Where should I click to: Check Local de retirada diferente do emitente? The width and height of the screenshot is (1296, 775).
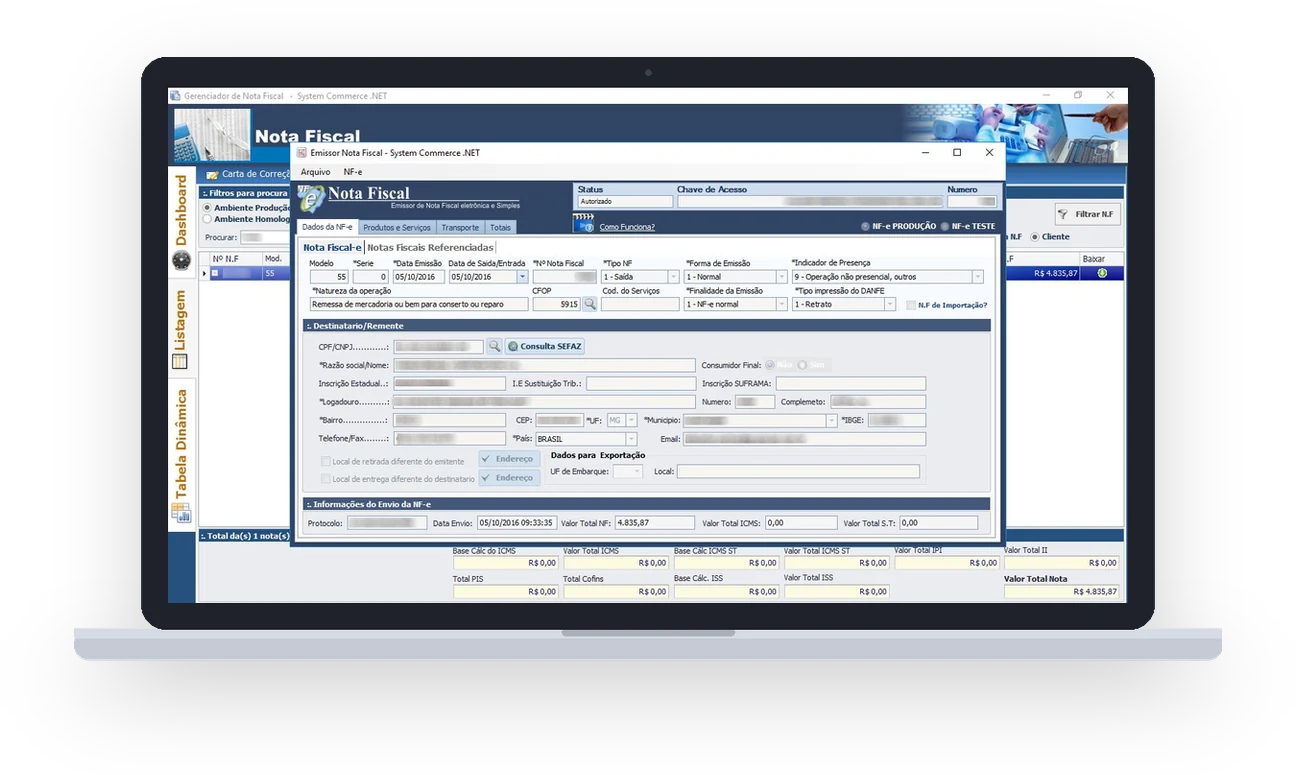click(x=325, y=461)
